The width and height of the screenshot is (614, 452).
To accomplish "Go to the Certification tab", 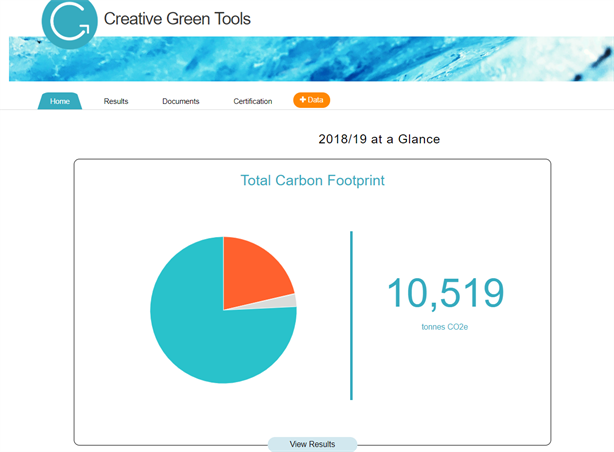I will (252, 101).
